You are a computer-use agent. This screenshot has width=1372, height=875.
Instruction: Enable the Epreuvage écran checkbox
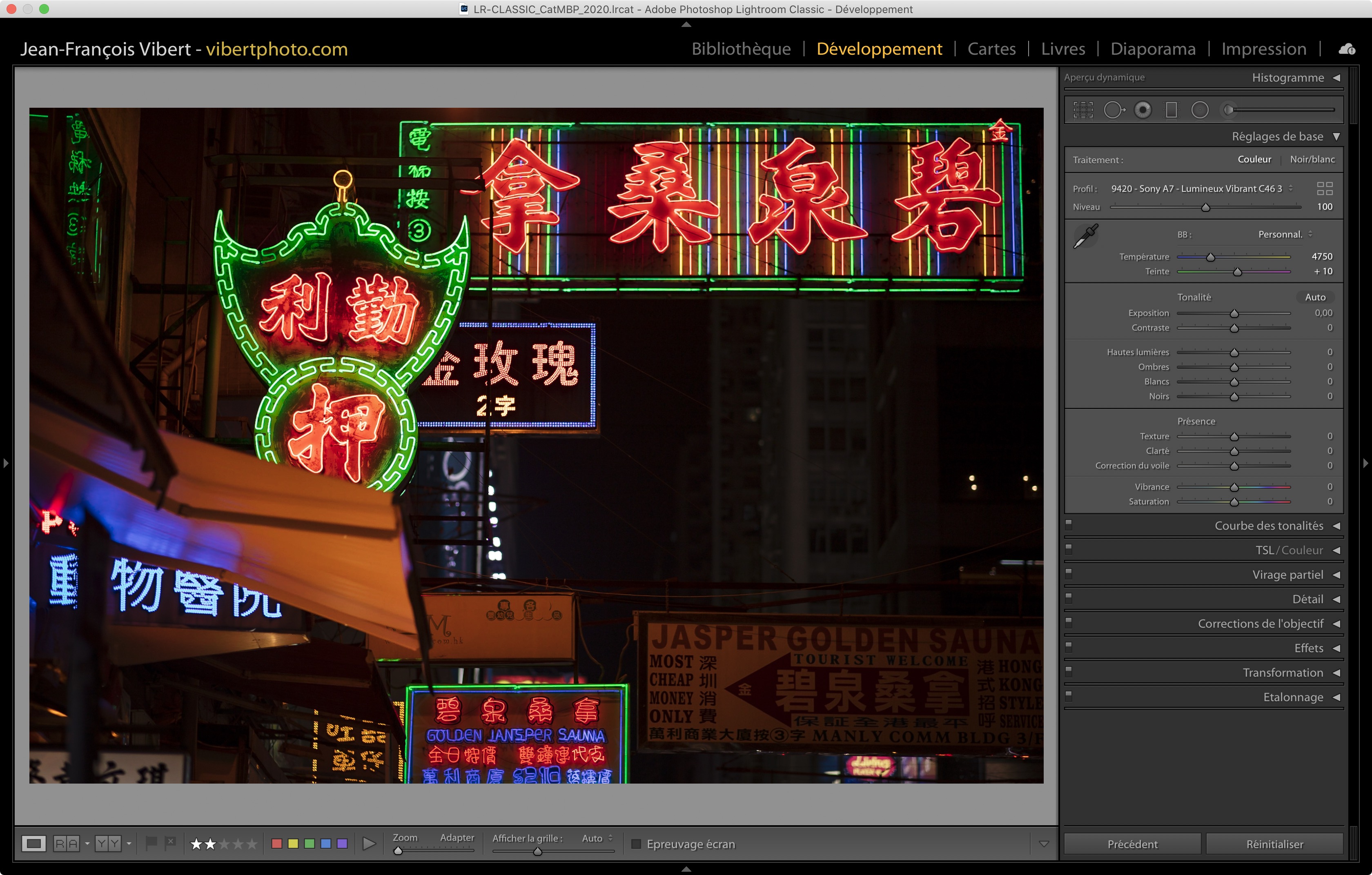click(637, 844)
